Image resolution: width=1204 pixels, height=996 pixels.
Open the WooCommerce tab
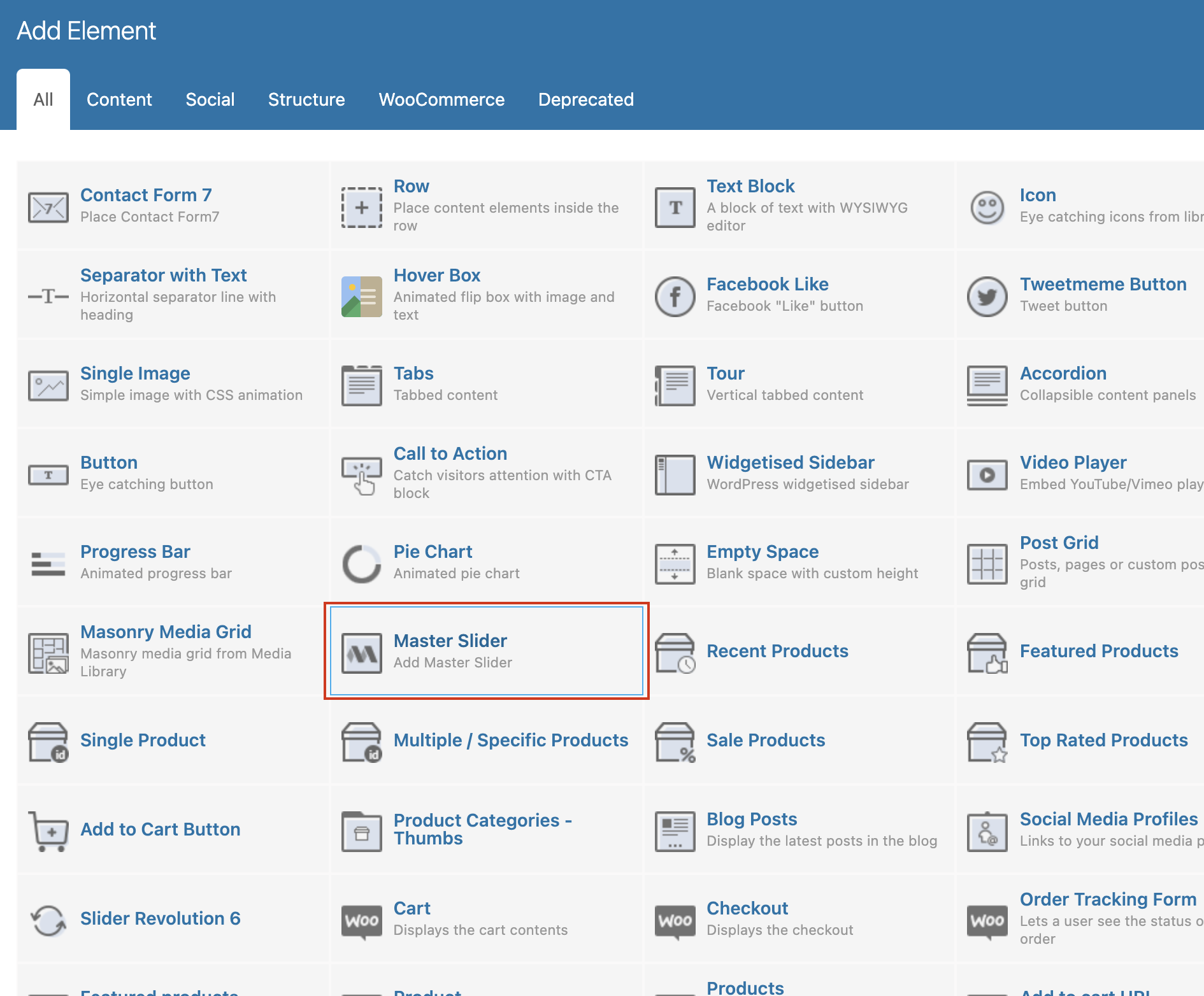(x=441, y=99)
